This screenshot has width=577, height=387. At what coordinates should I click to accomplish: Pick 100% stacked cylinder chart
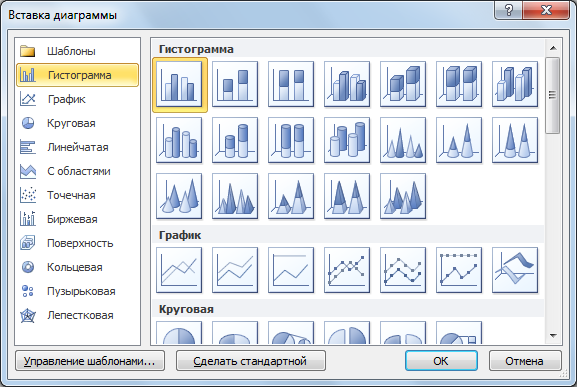[291, 140]
